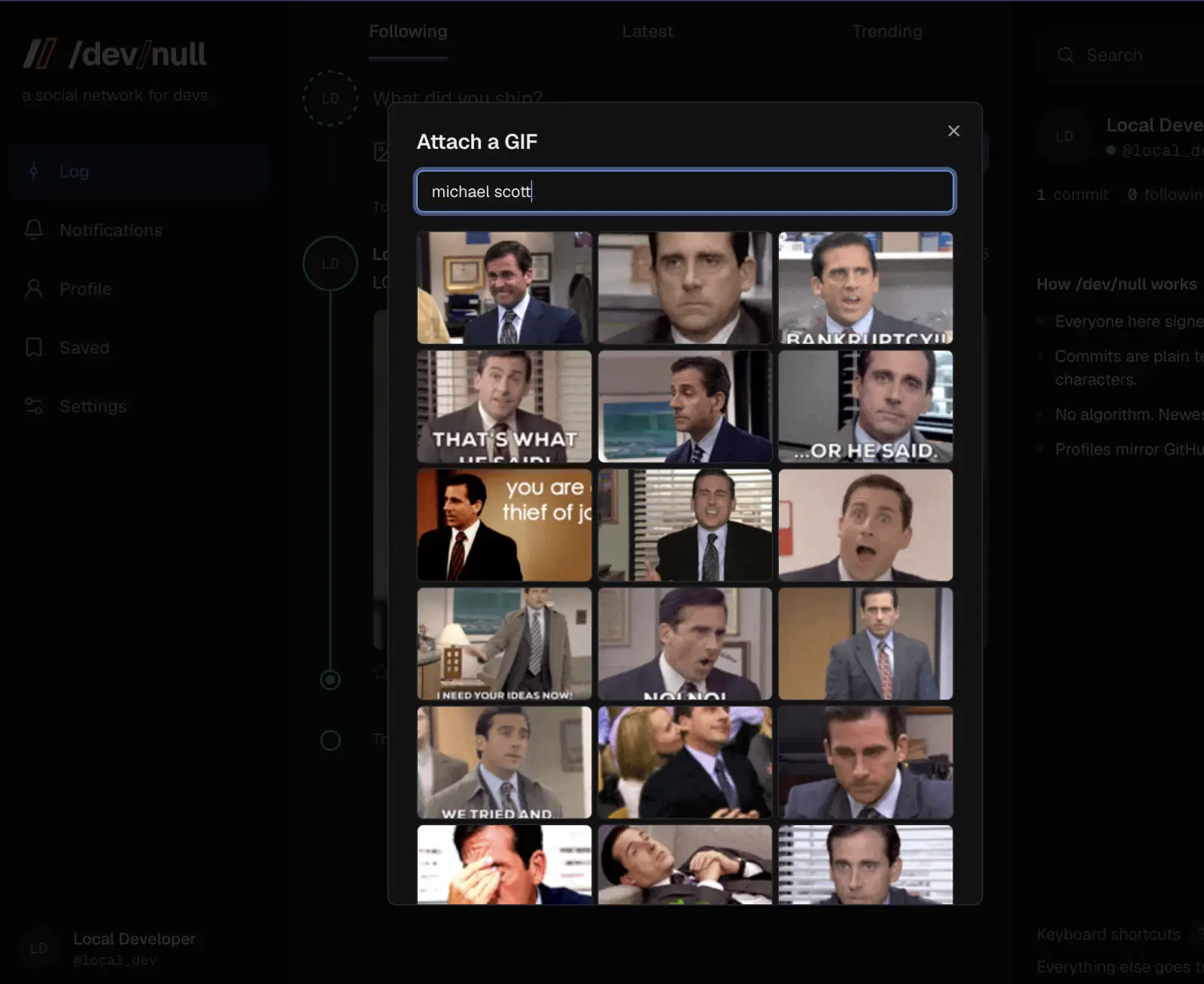Switch to the Following tab
Viewport: 1204px width, 984px height.
click(x=408, y=32)
